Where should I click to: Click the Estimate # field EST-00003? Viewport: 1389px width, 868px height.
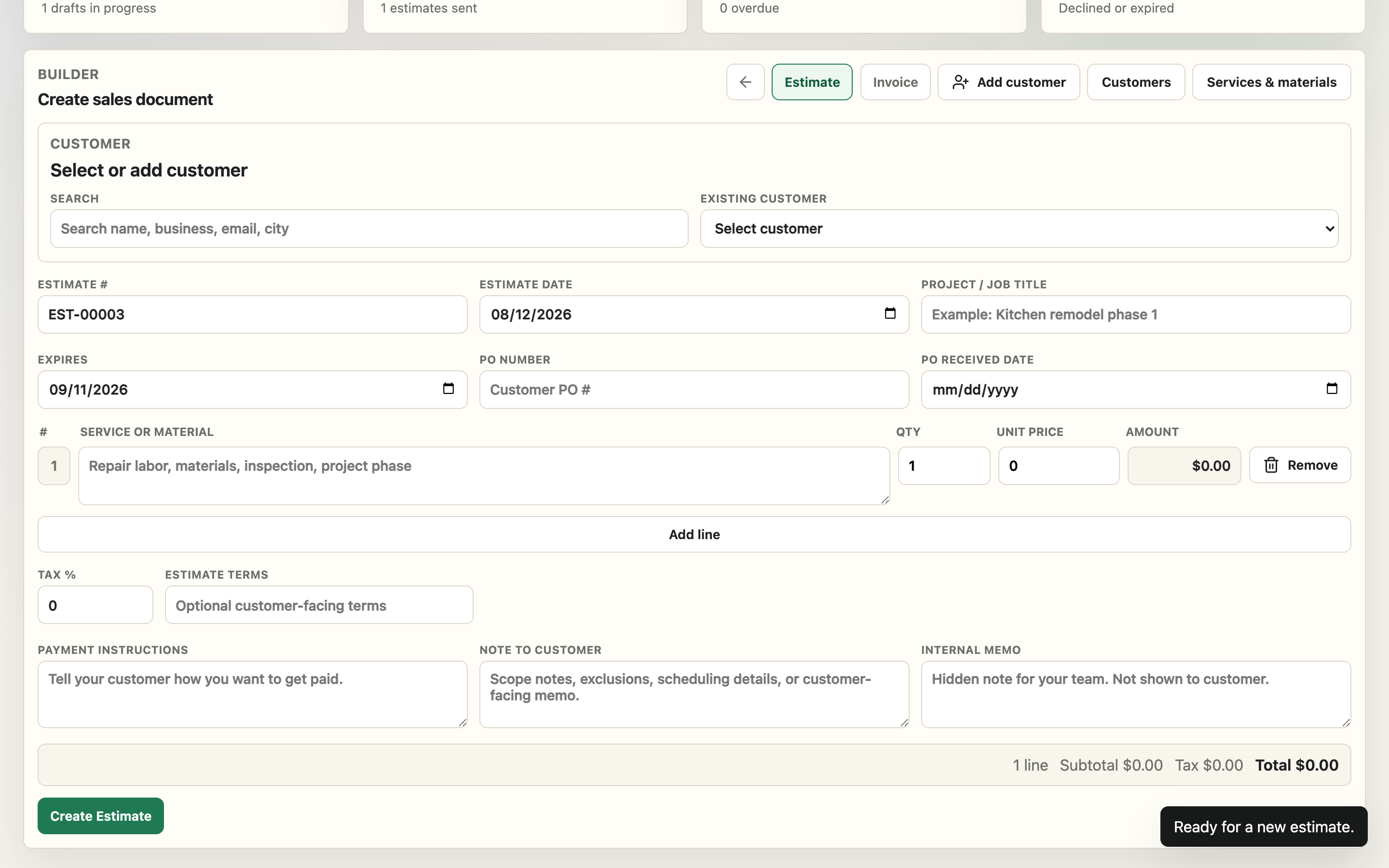pyautogui.click(x=253, y=314)
